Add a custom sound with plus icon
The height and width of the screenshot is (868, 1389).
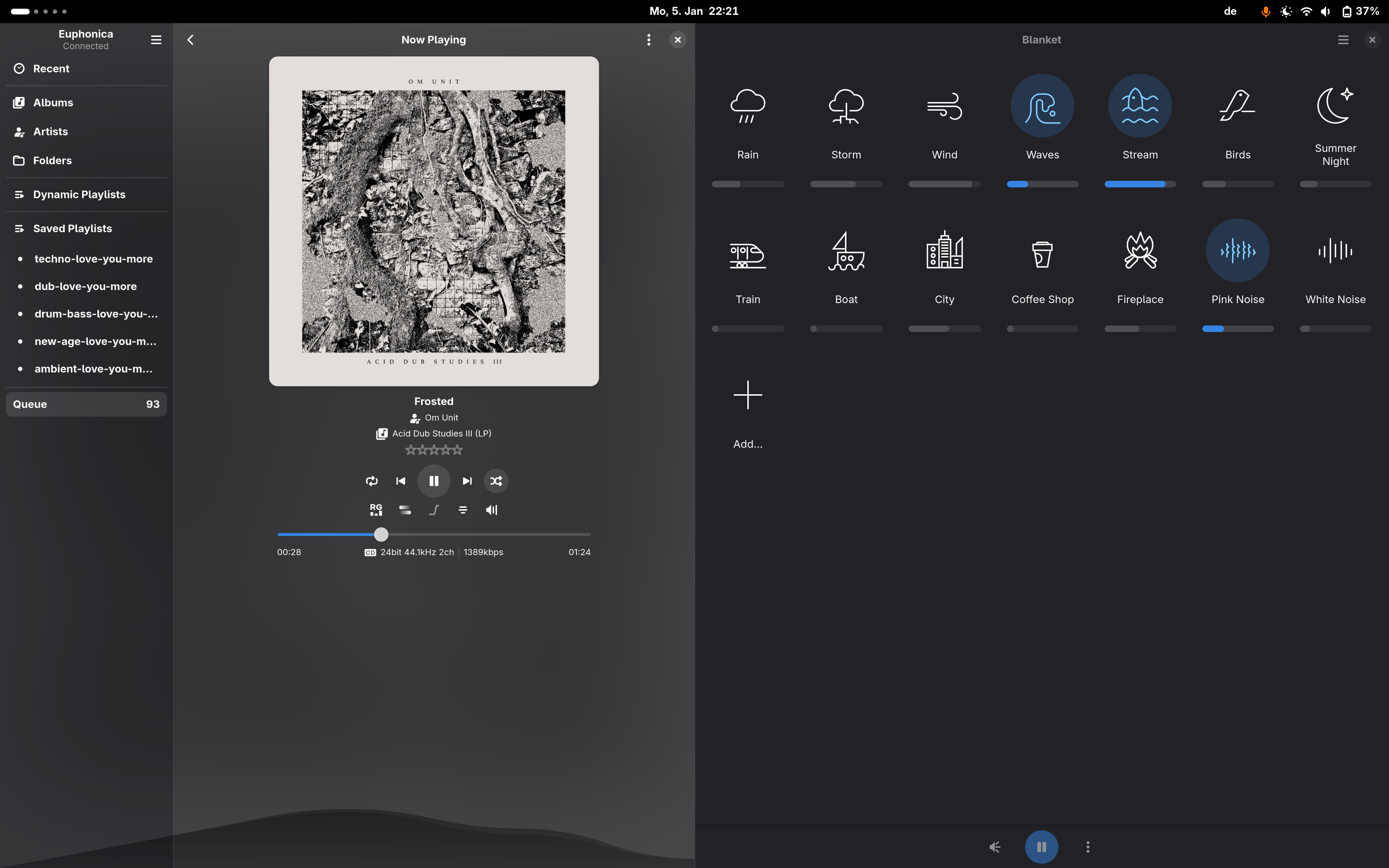747,395
